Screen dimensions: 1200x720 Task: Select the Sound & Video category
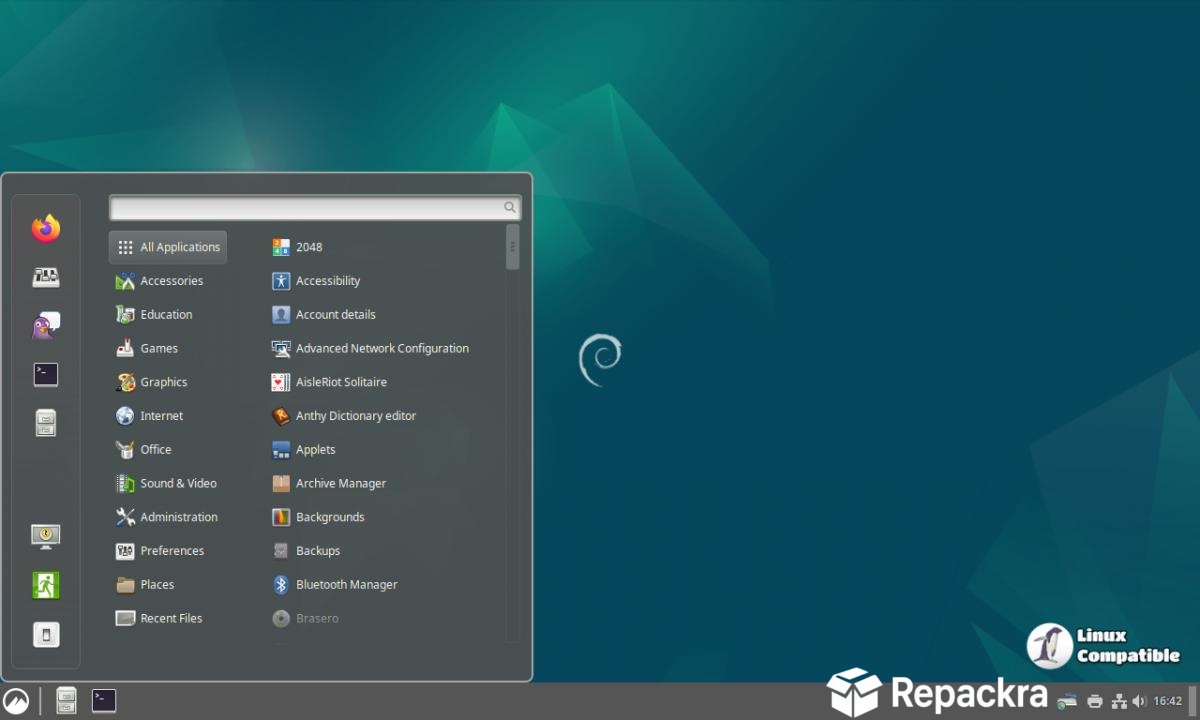coord(168,483)
